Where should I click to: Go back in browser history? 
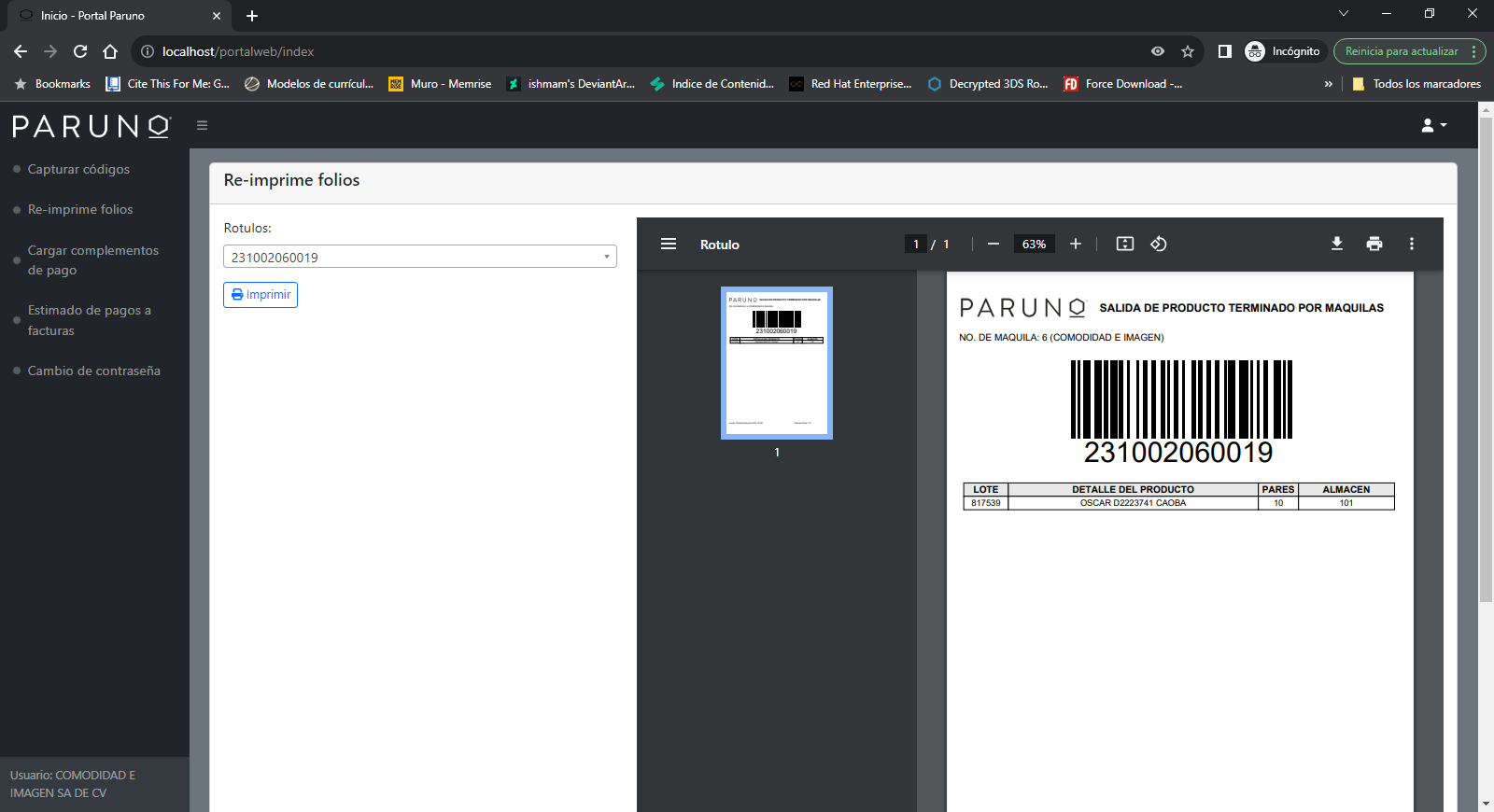21,51
